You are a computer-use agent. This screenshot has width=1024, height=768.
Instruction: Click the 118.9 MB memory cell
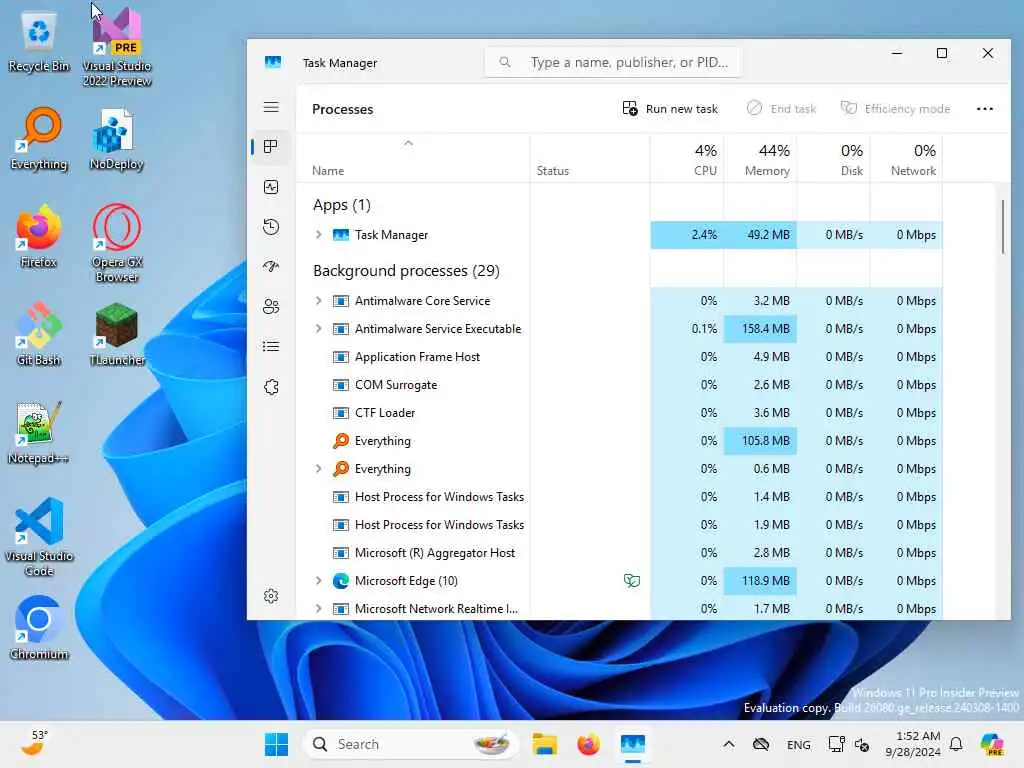tap(760, 580)
